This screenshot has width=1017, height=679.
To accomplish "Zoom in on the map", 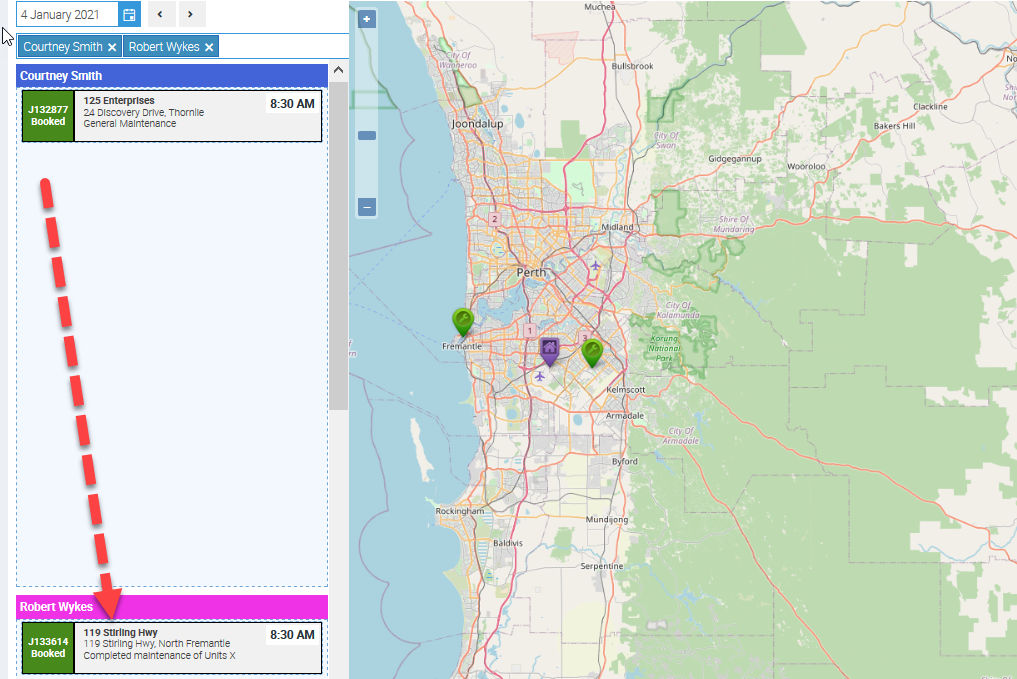I will coord(367,19).
